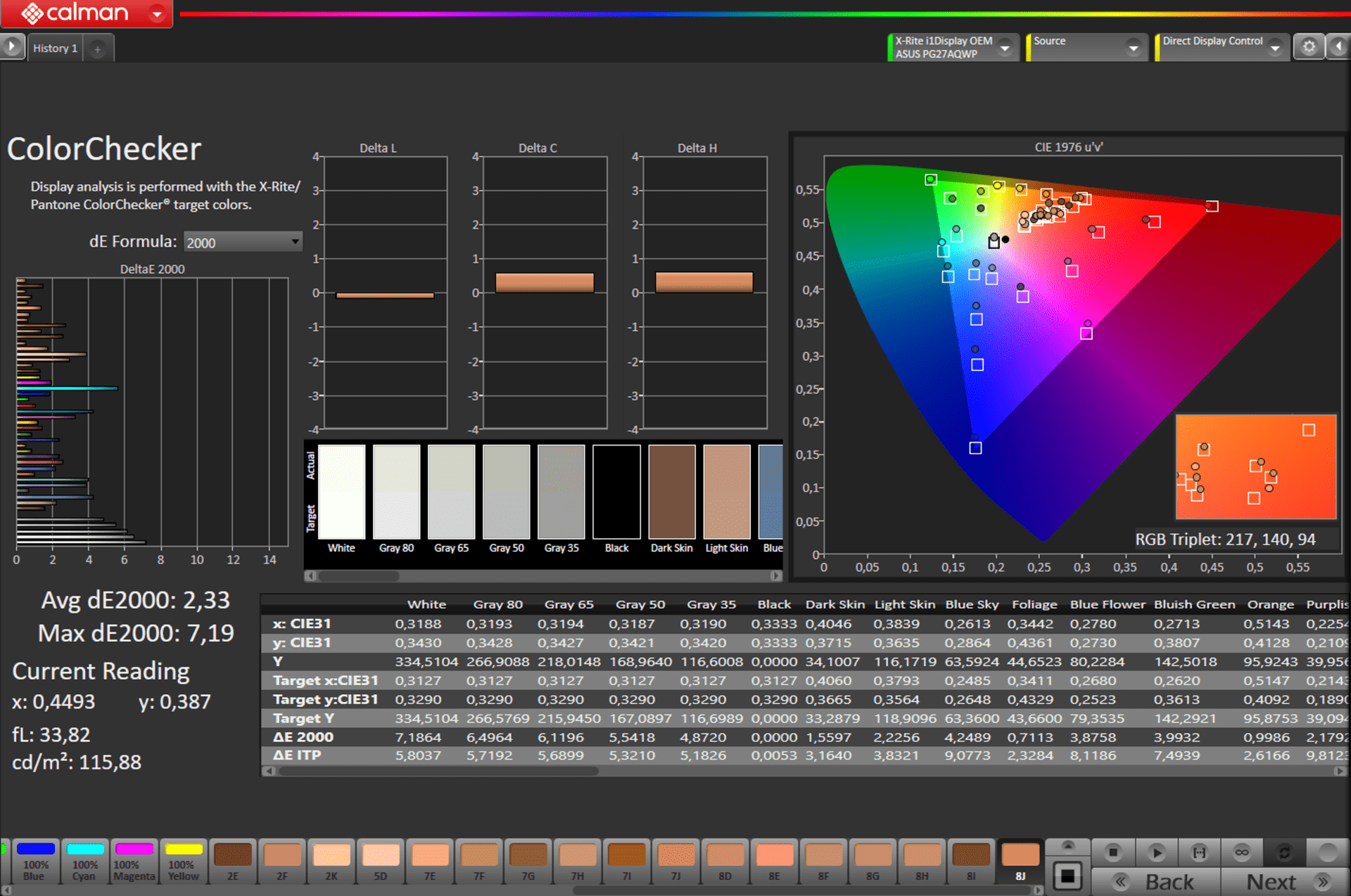Click the up arrow above pattern icon
Screen dimensions: 1351x896
(x=1067, y=846)
